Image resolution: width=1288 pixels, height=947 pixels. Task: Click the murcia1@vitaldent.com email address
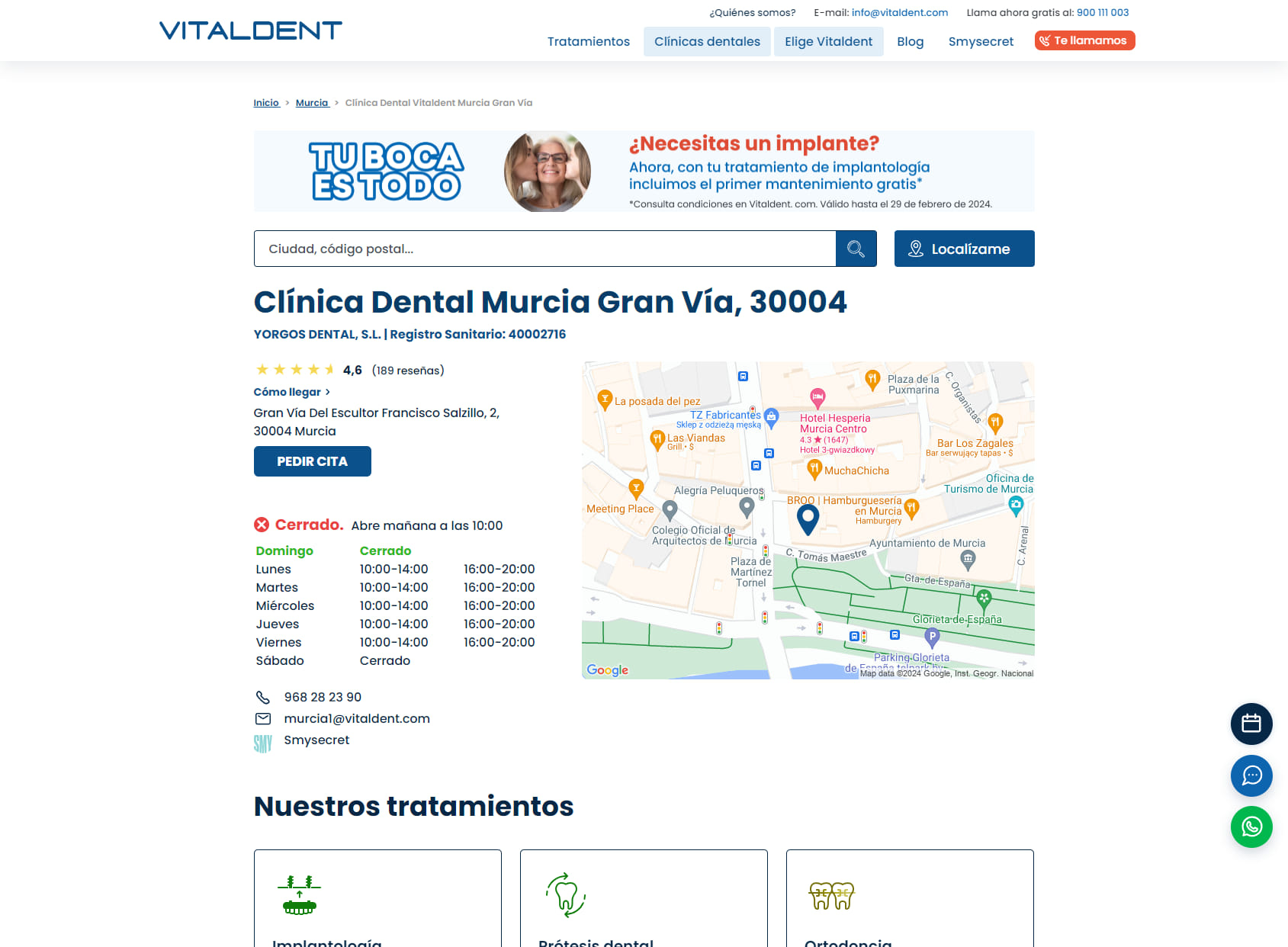click(x=357, y=718)
